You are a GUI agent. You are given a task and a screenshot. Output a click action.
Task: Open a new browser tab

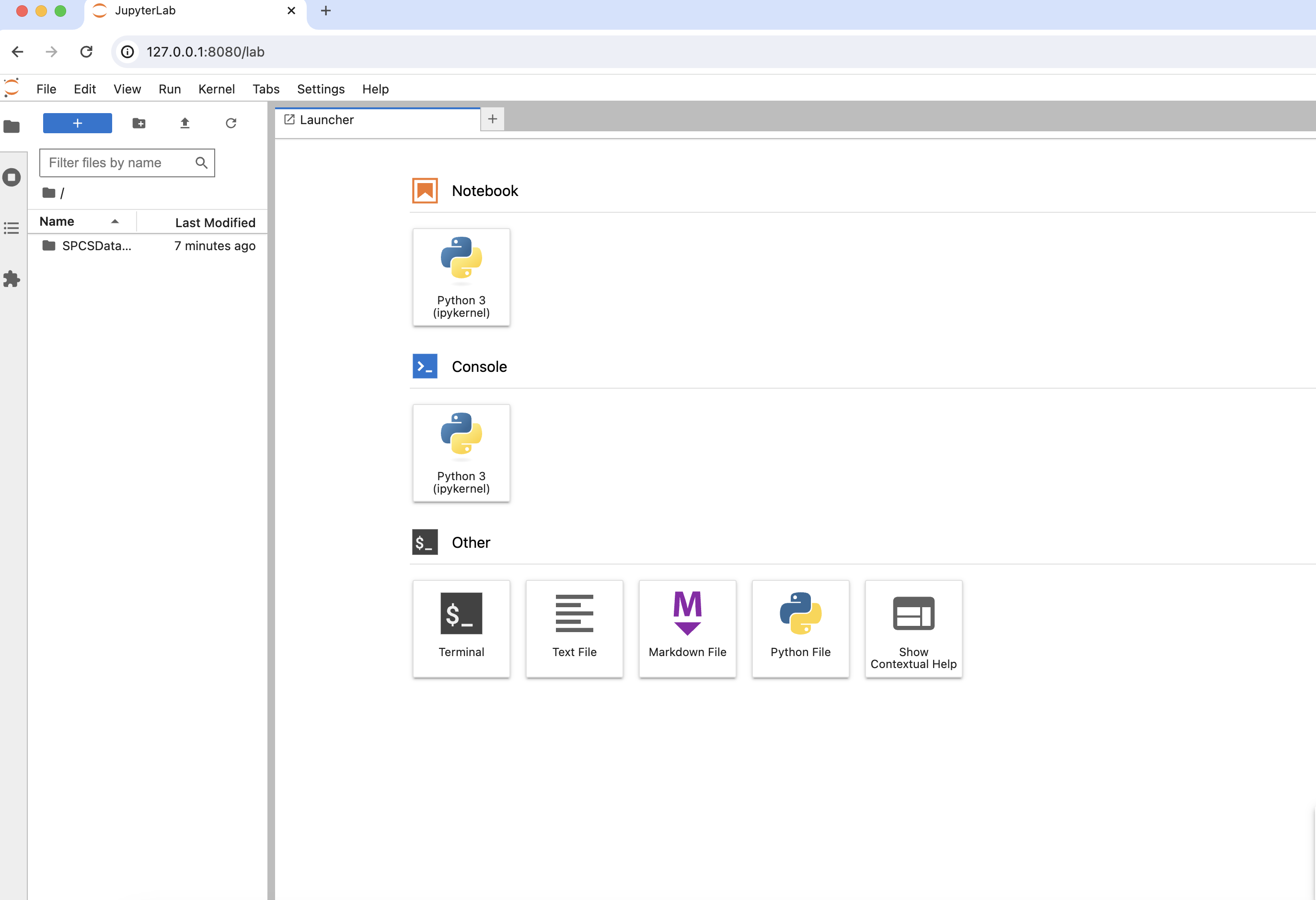(325, 11)
